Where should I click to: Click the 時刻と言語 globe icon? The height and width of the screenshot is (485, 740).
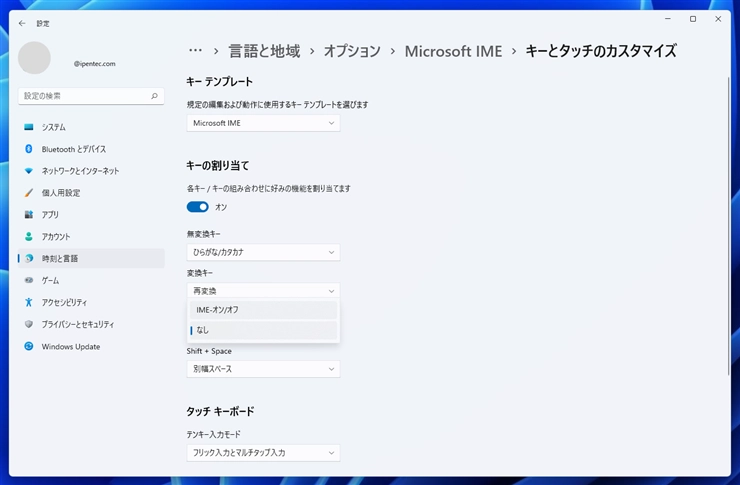click(29, 259)
